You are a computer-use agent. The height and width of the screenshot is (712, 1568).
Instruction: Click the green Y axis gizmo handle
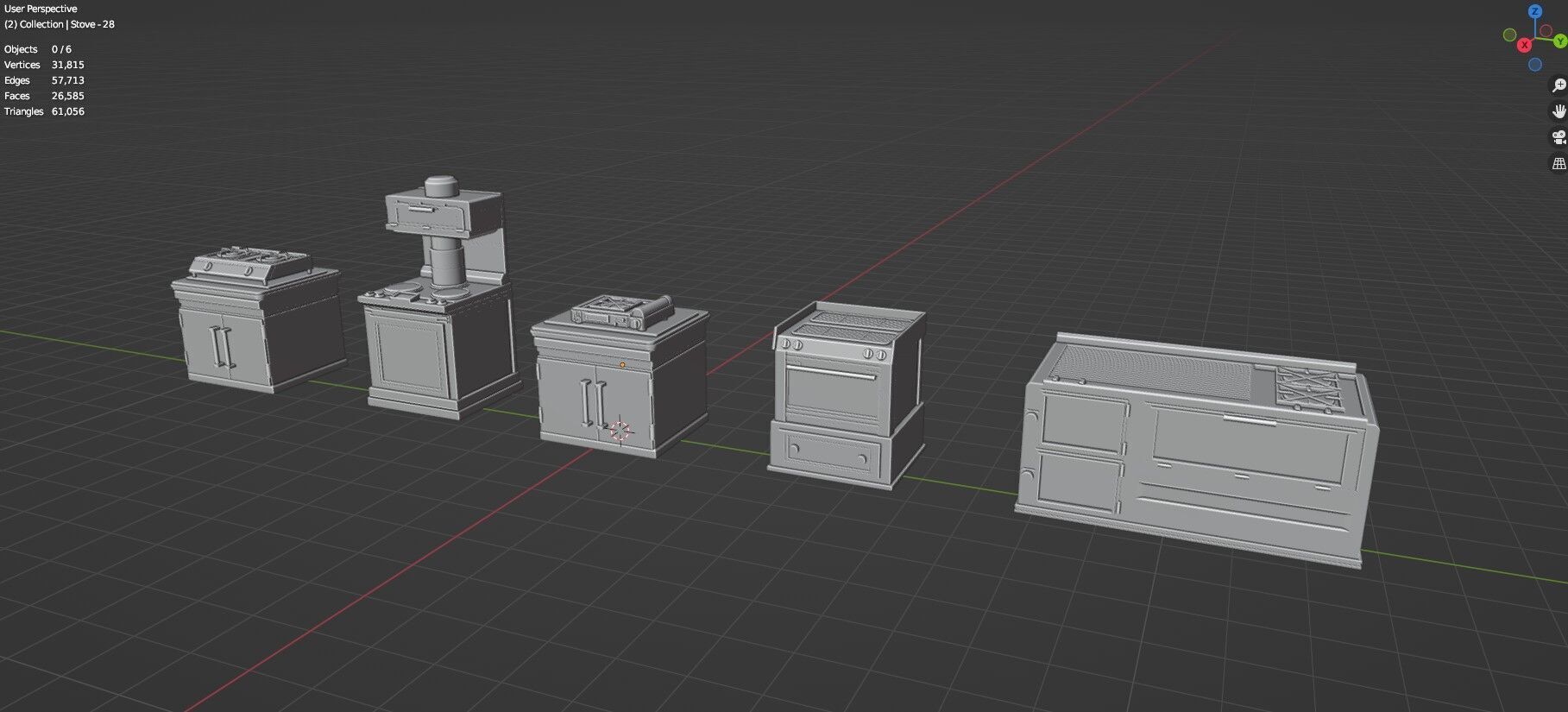(x=1560, y=41)
